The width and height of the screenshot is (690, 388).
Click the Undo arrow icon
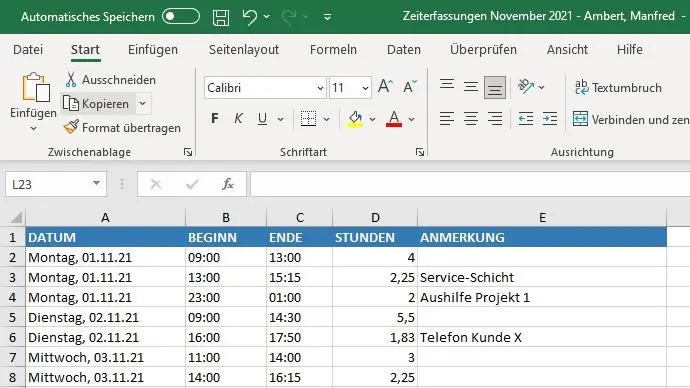click(250, 17)
